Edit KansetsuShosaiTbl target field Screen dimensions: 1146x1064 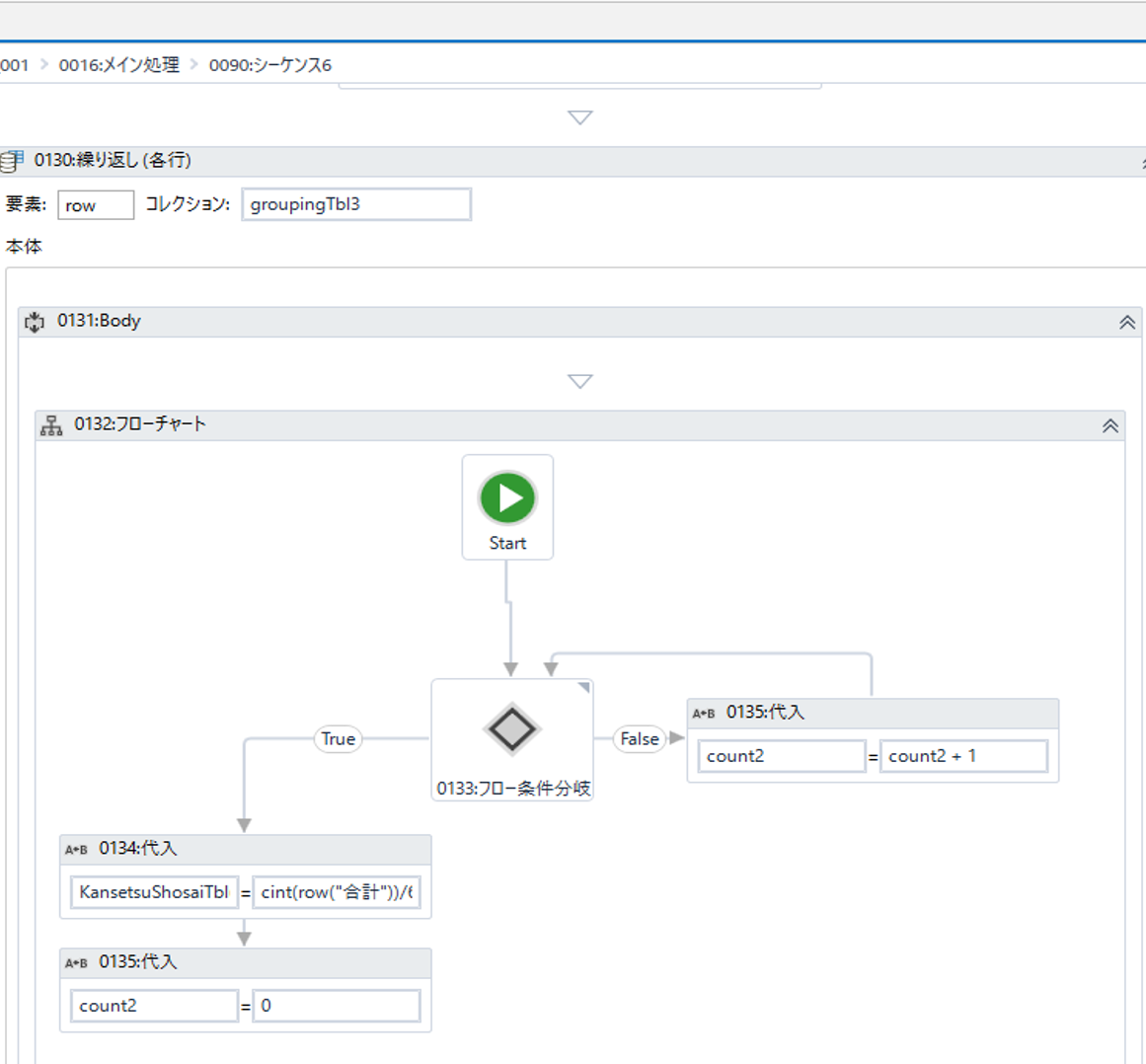[x=154, y=892]
